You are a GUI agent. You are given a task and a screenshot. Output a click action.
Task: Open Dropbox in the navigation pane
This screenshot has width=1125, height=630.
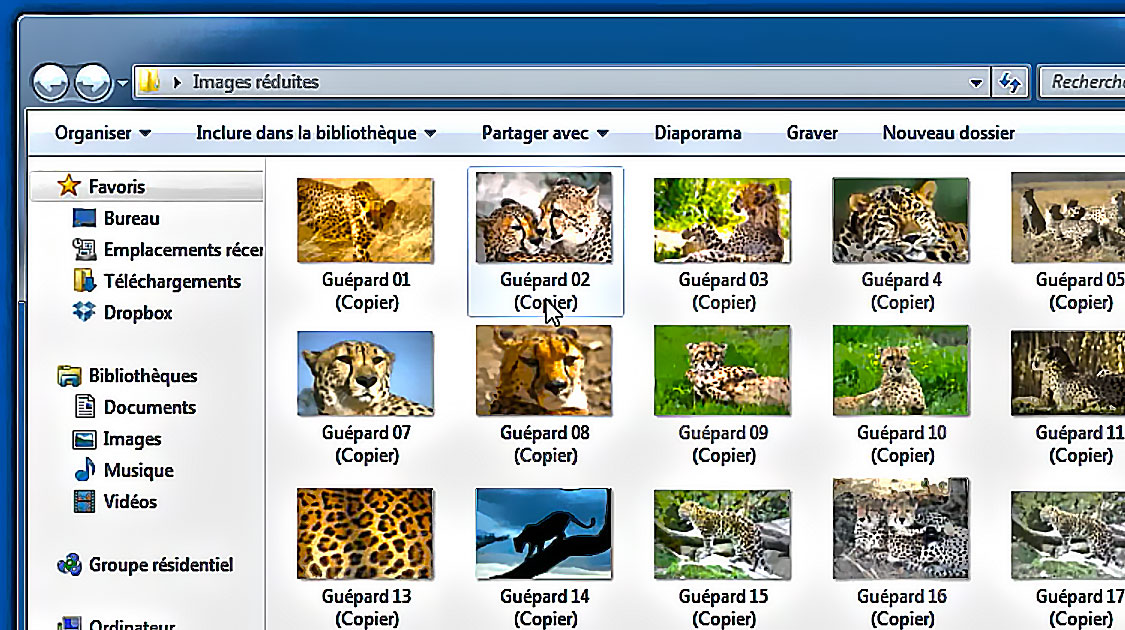[x=138, y=313]
